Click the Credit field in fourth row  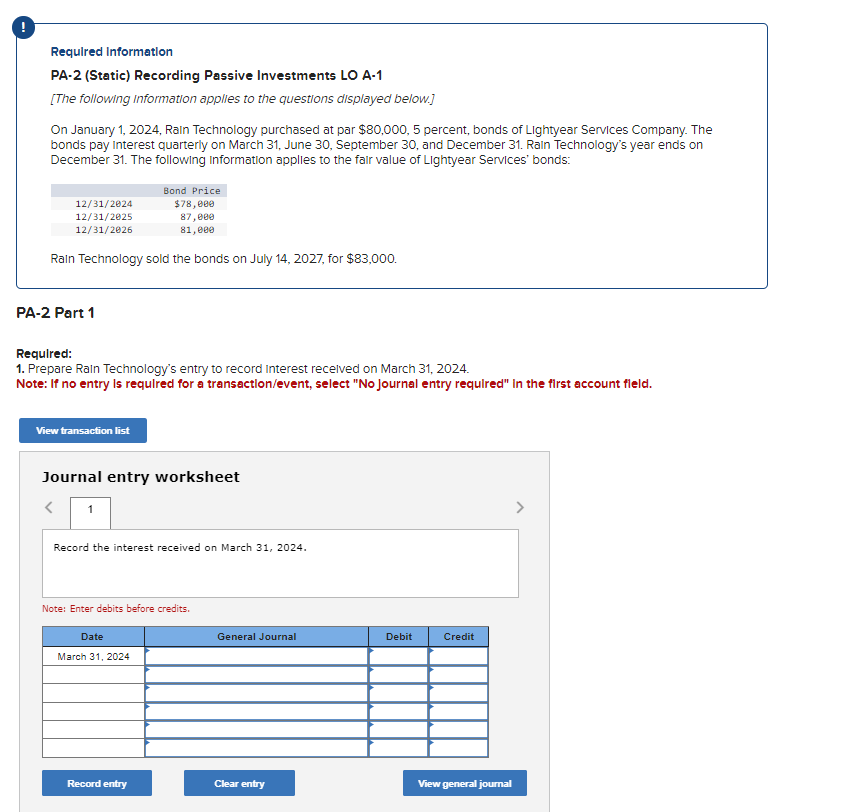click(459, 711)
